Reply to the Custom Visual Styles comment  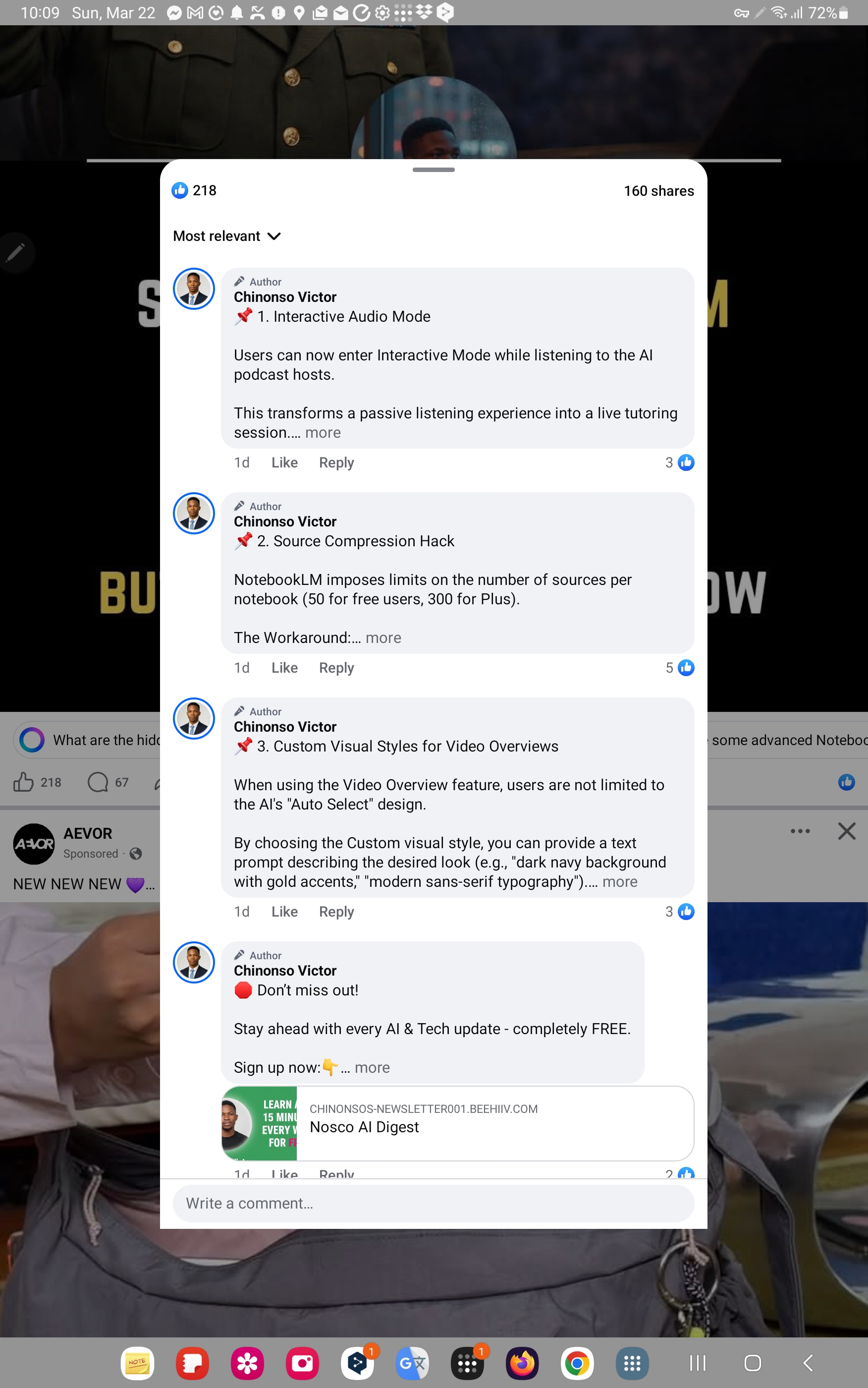[336, 911]
